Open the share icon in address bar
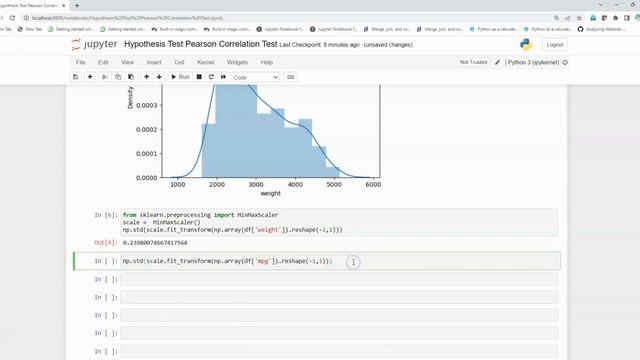Image resolution: width=640 pixels, height=360 pixels. [568, 18]
